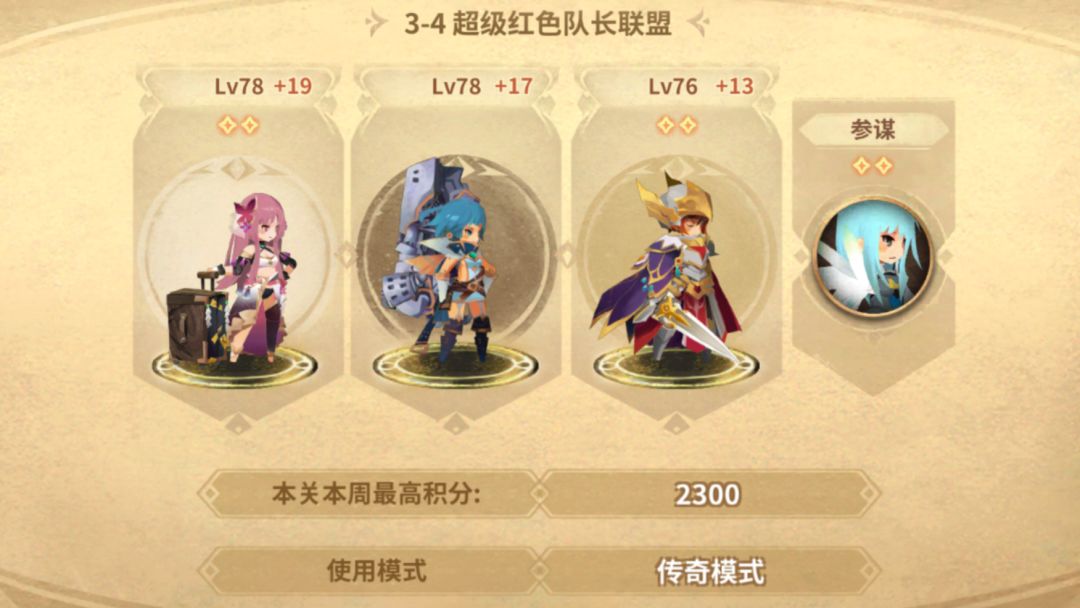Click the glowing platform under blue-haired gunner
Viewport: 1080px width, 608px height.
click(x=455, y=367)
